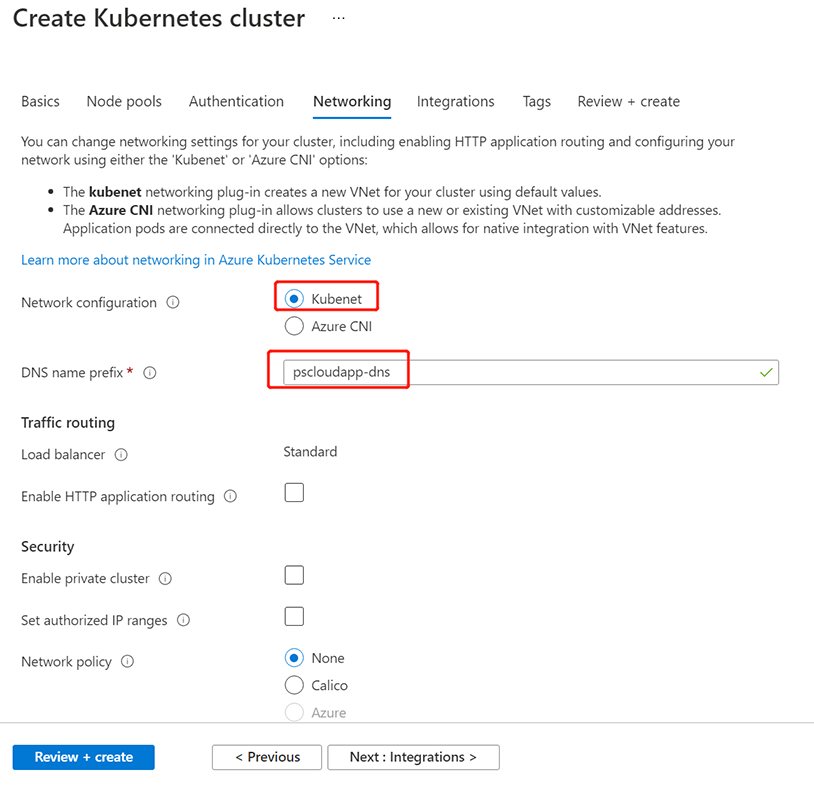Click info icon next to Load balancer

point(121,455)
